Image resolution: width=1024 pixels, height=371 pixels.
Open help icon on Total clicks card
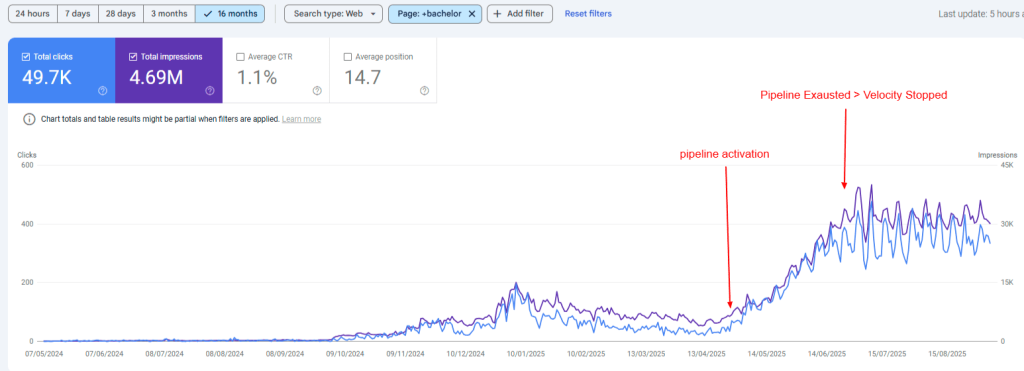(x=103, y=91)
